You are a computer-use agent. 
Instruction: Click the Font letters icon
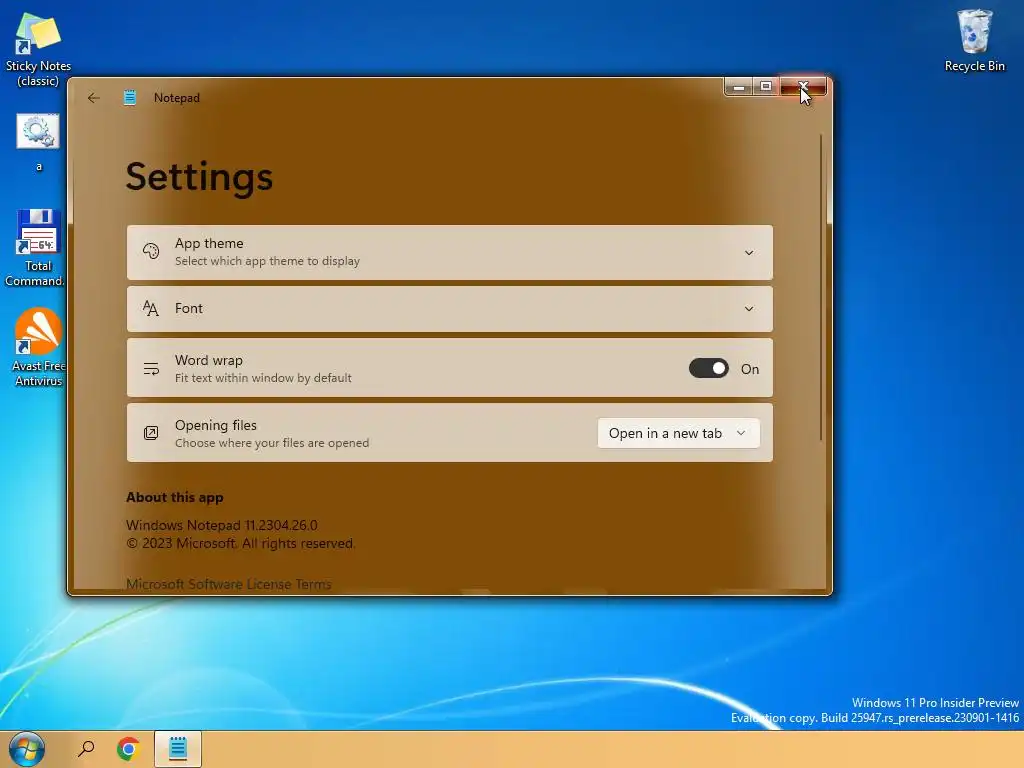click(x=151, y=308)
